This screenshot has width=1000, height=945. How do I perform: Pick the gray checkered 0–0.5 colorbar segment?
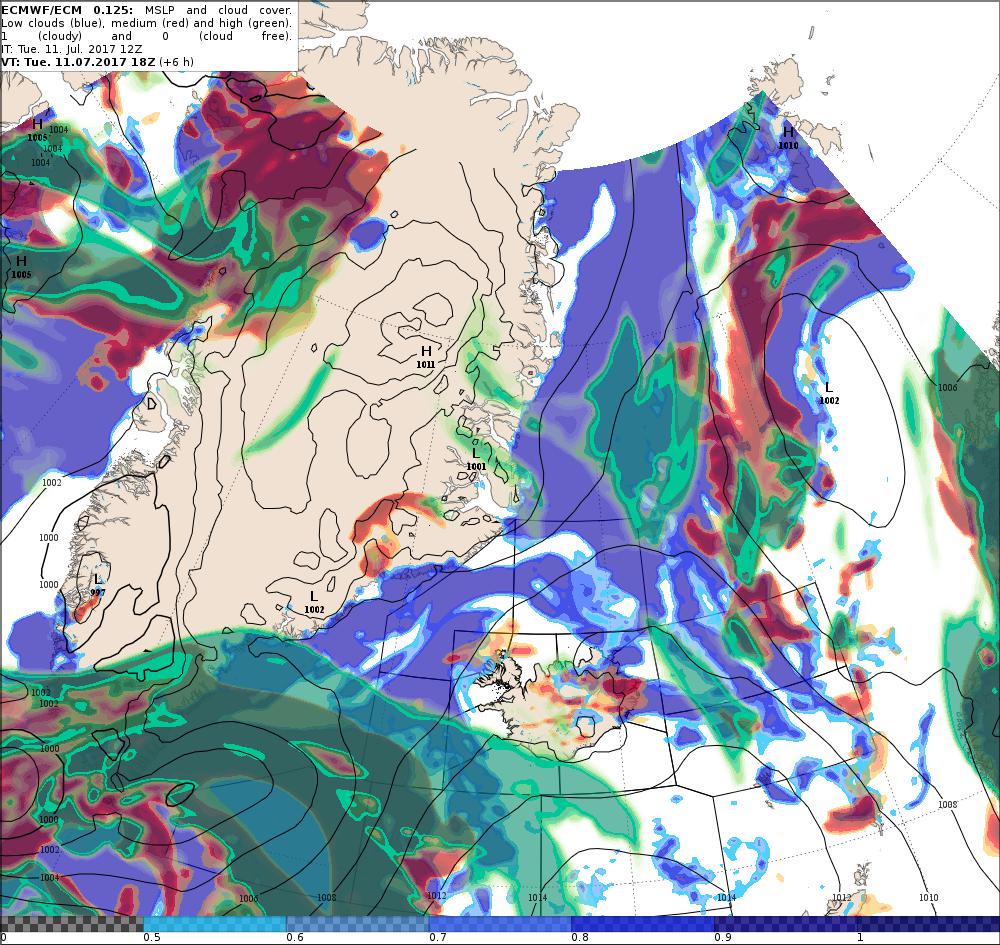point(72,924)
